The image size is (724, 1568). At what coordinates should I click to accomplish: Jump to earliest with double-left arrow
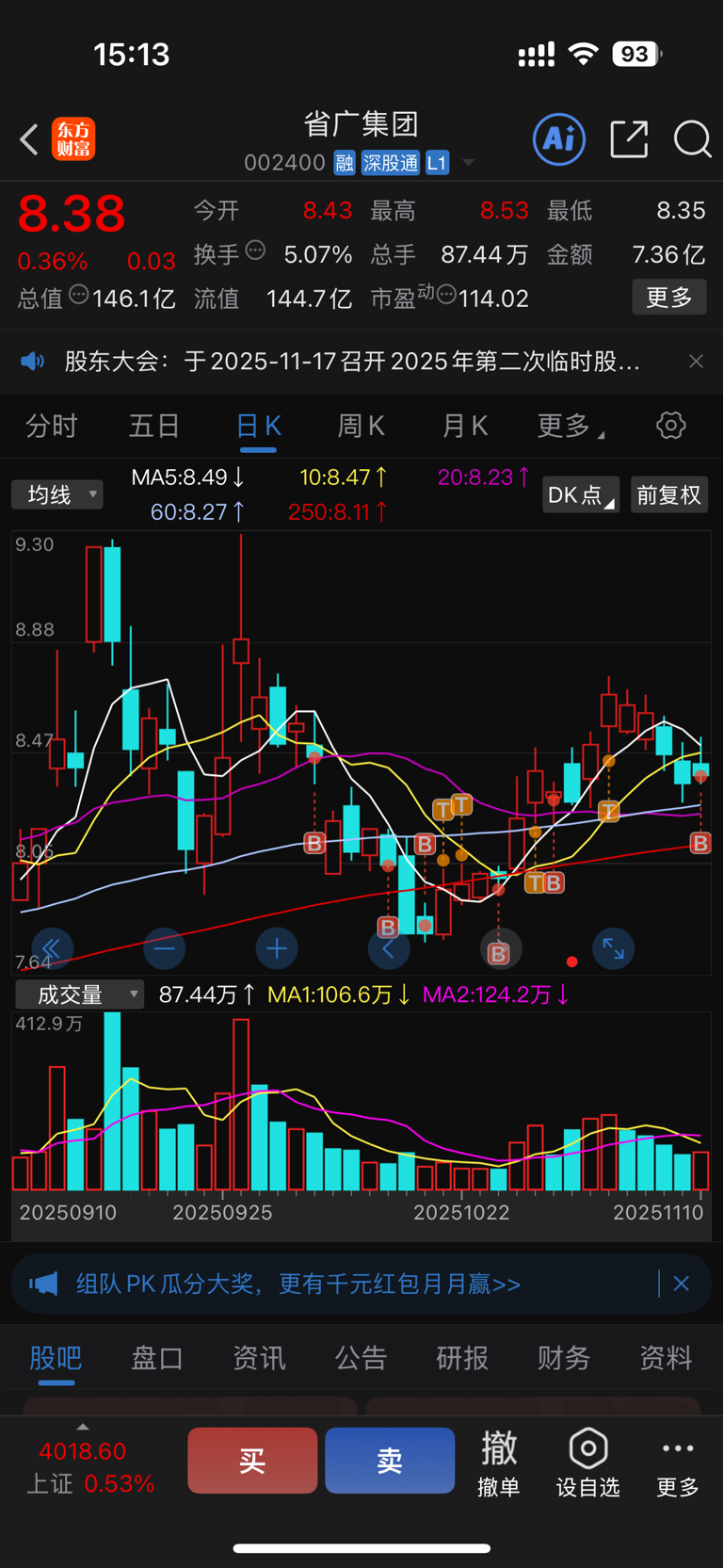point(52,948)
